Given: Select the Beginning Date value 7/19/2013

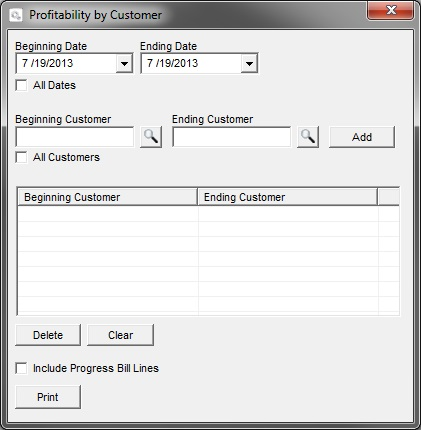Looking at the screenshot, I should (x=47, y=63).
